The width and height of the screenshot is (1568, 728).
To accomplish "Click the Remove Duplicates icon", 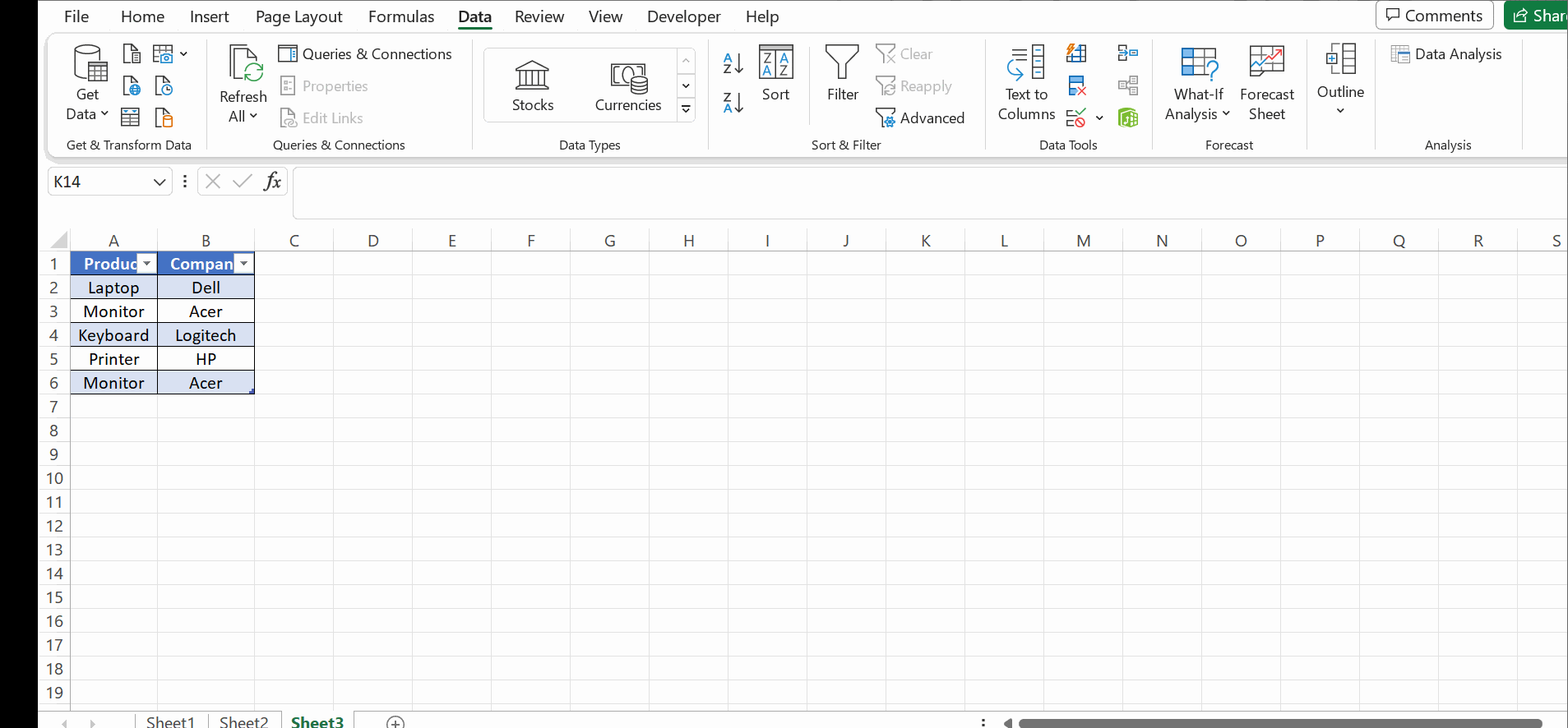I will (1076, 86).
